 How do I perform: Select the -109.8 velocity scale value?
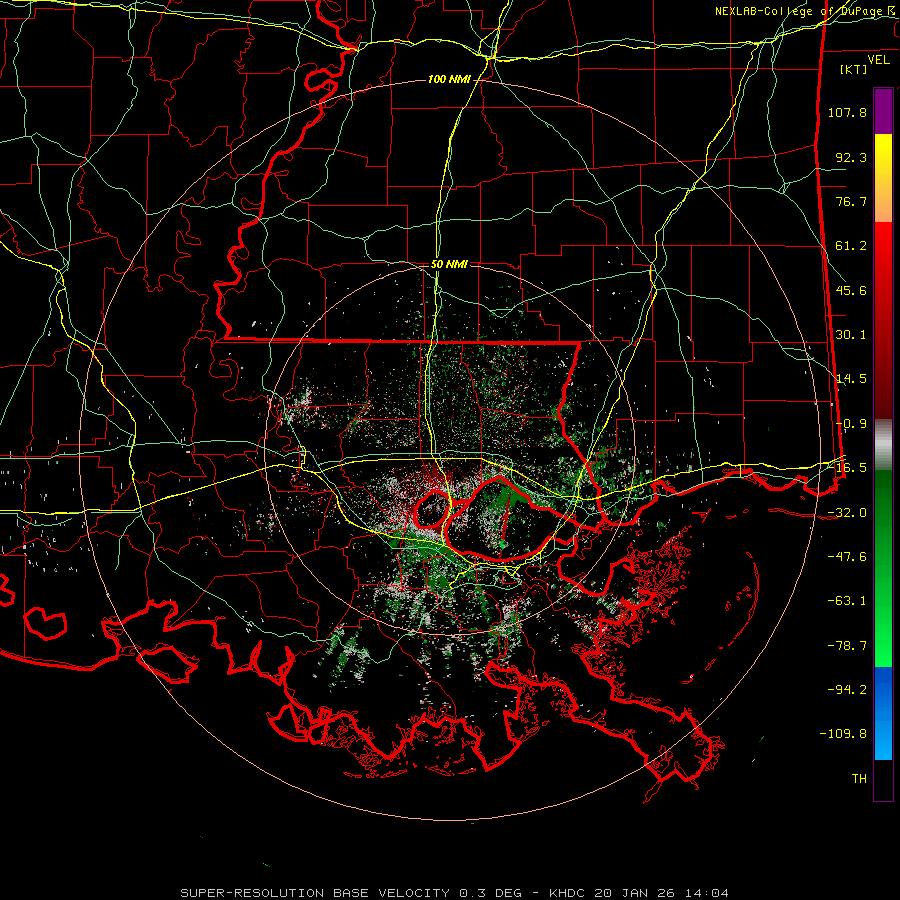tap(843, 734)
